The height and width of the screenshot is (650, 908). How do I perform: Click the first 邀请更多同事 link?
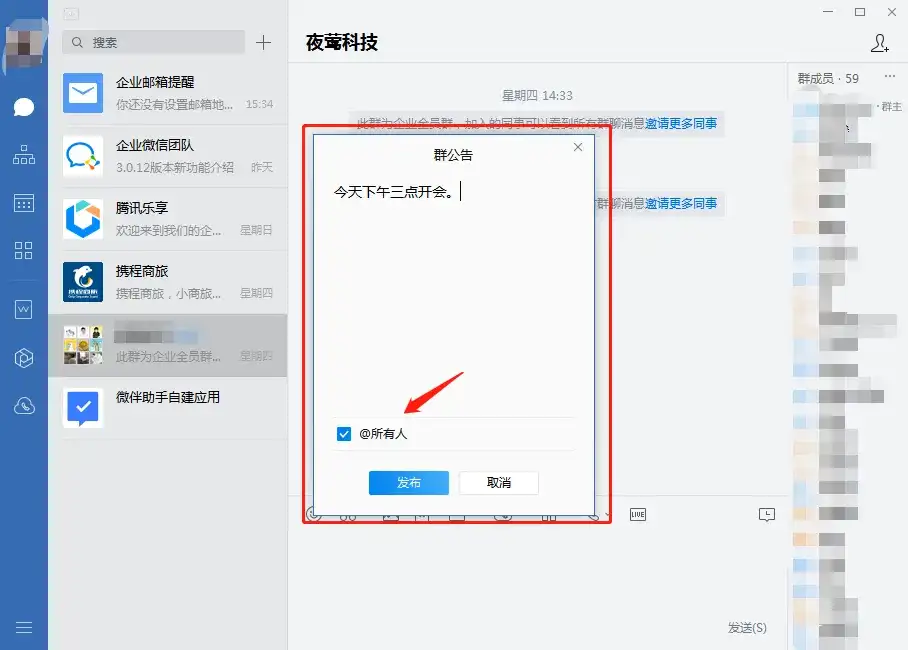680,124
